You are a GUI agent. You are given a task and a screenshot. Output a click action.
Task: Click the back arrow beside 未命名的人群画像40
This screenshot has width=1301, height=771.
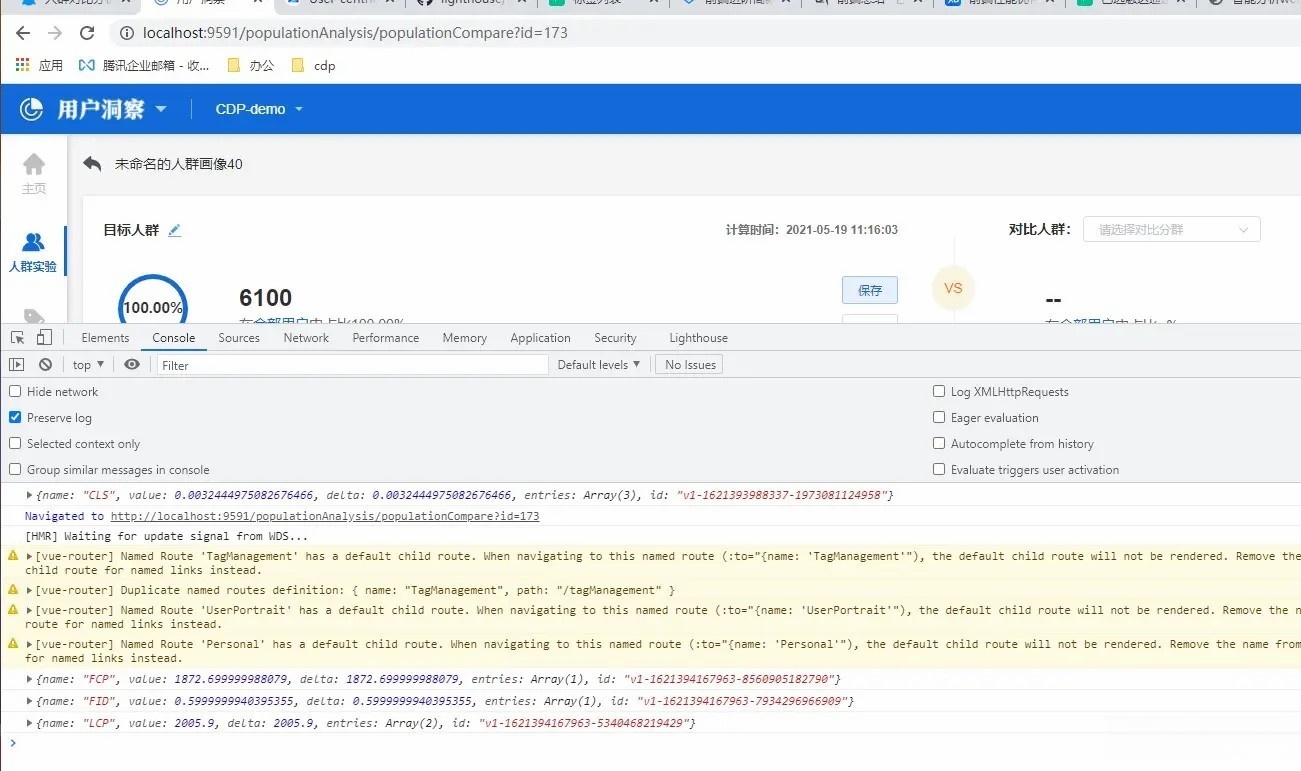tap(93, 164)
